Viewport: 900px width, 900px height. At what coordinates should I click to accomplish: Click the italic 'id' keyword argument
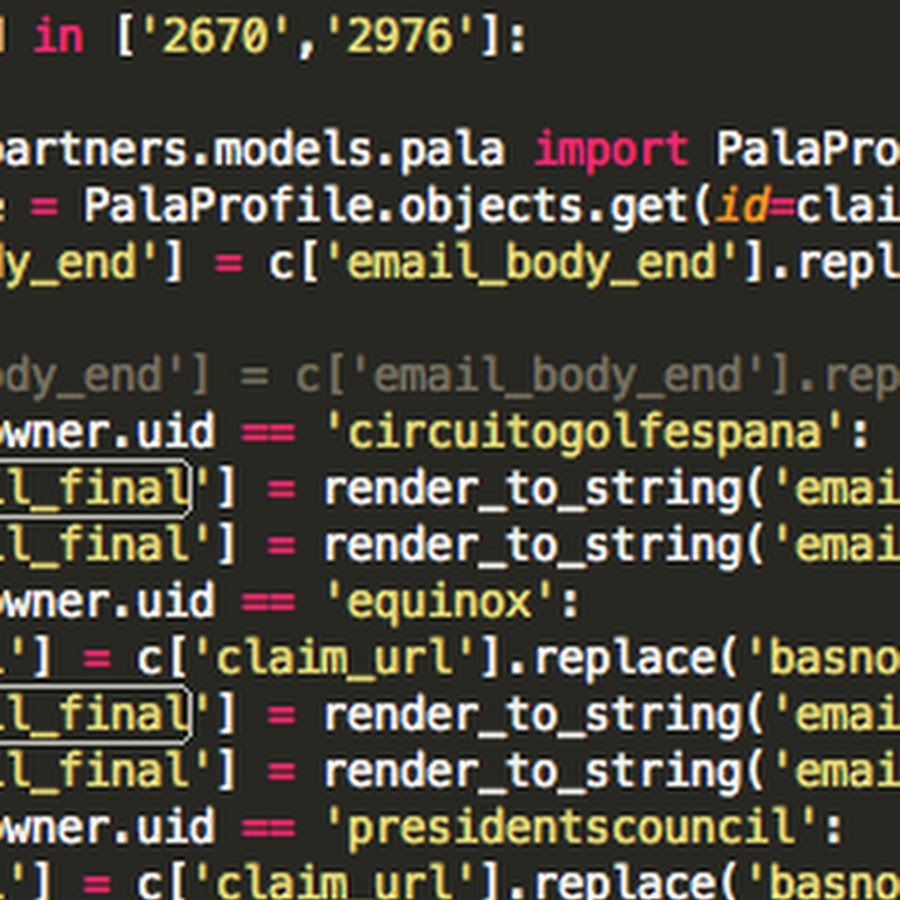739,206
